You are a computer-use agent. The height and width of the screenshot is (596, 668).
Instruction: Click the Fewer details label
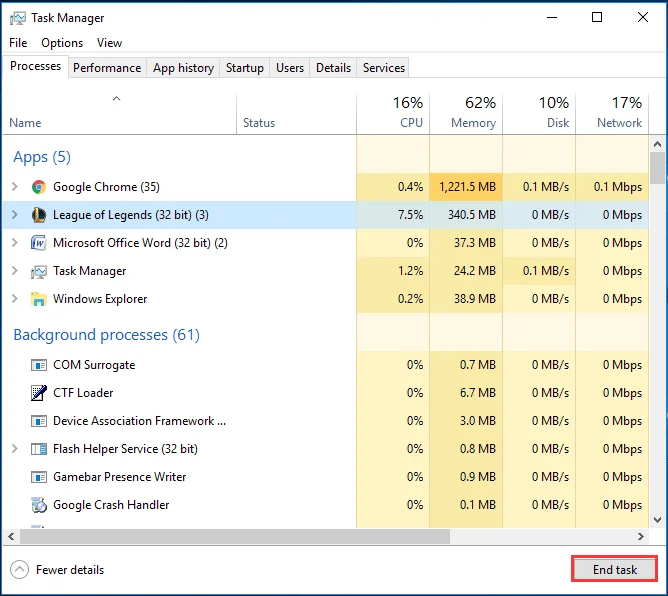70,570
